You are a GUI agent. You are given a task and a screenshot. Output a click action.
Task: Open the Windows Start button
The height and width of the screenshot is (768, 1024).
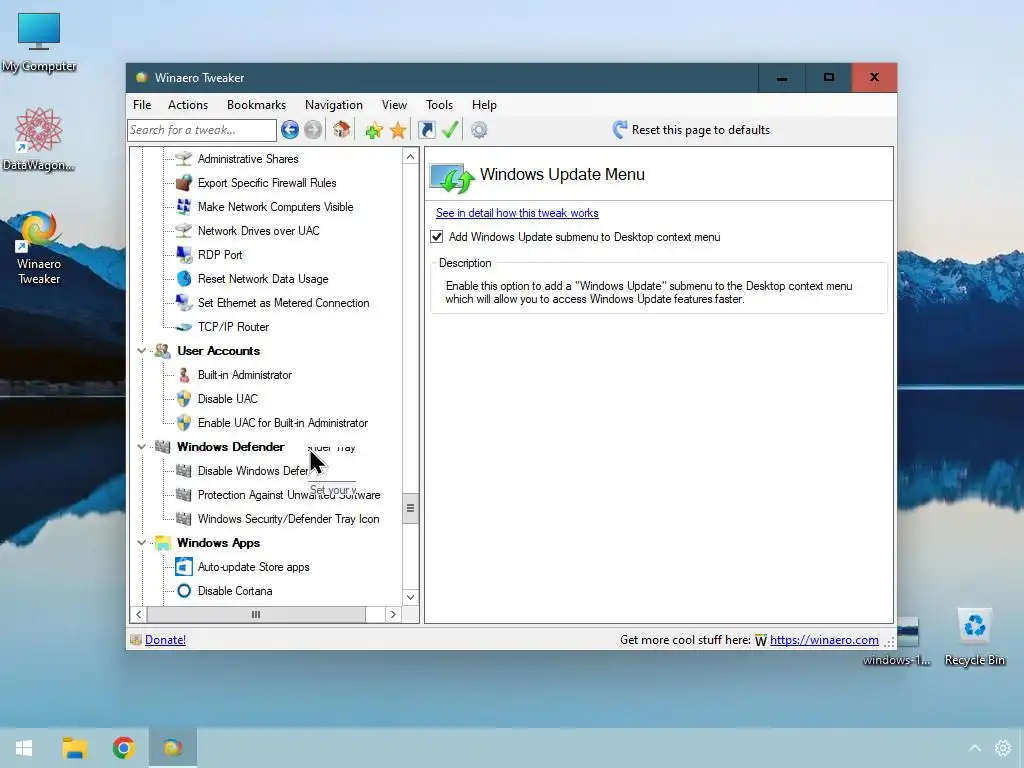pyautogui.click(x=24, y=748)
